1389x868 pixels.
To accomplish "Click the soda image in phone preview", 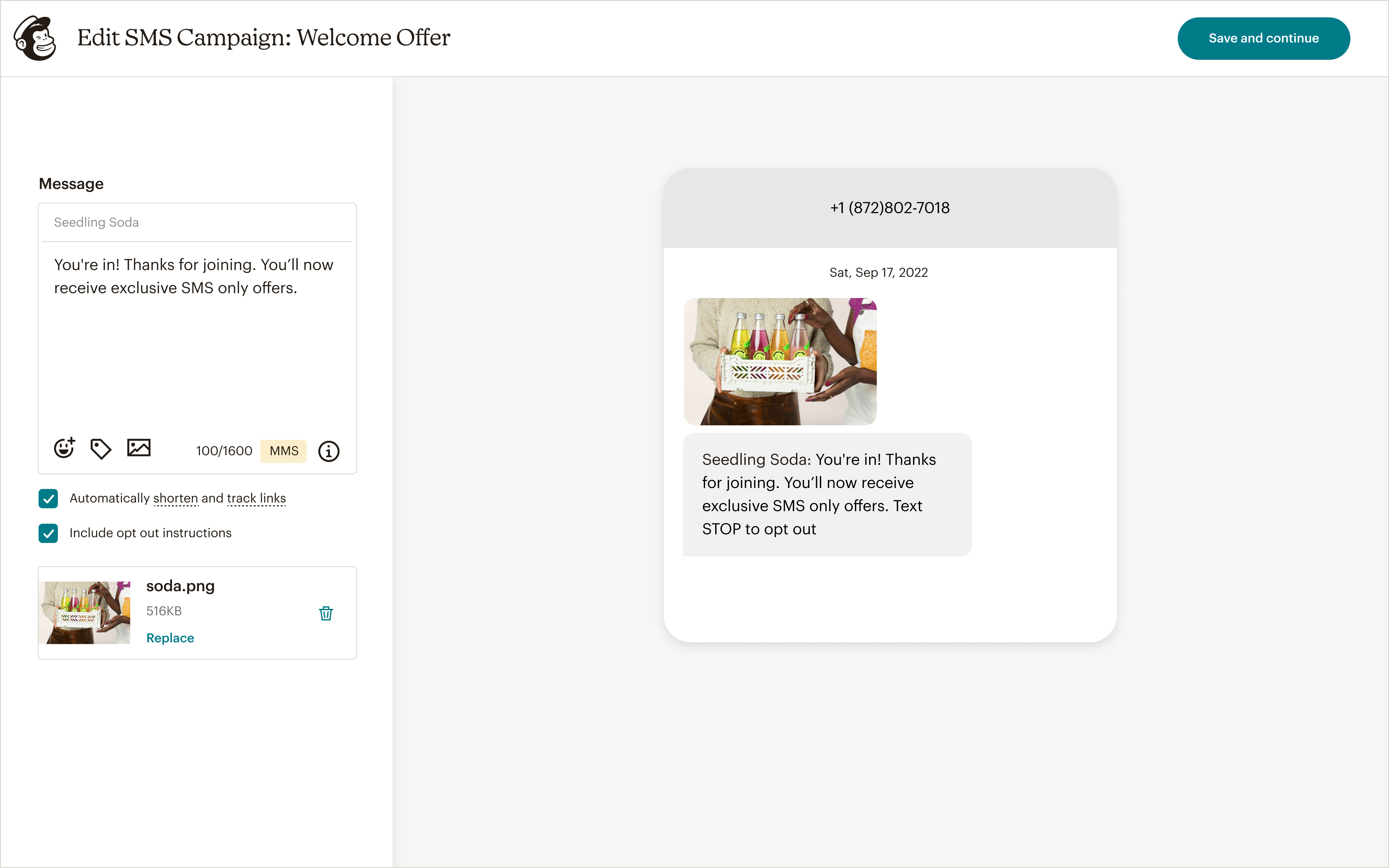I will (x=779, y=361).
